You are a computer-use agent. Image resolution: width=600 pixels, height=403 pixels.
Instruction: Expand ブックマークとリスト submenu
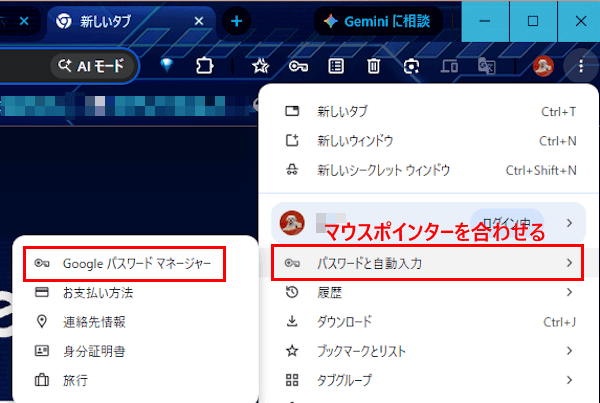pos(430,351)
